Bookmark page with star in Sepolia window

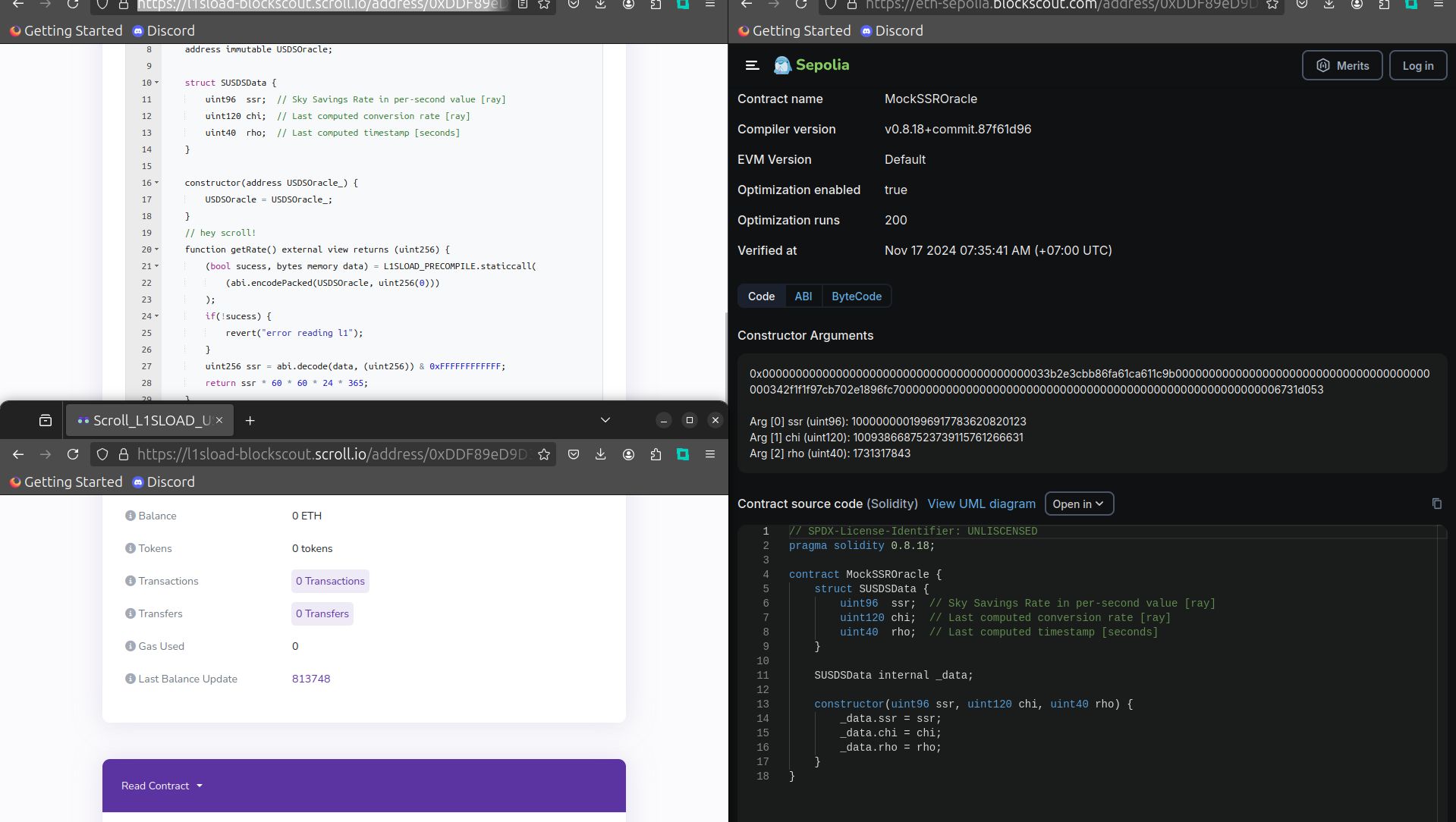click(x=1272, y=4)
